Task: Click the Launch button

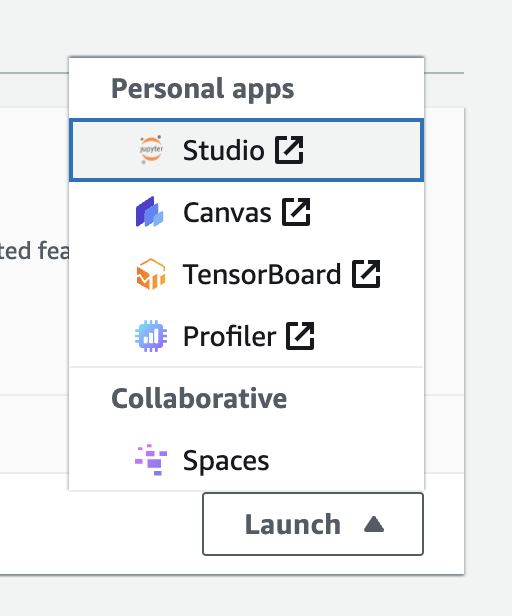Action: (x=313, y=524)
